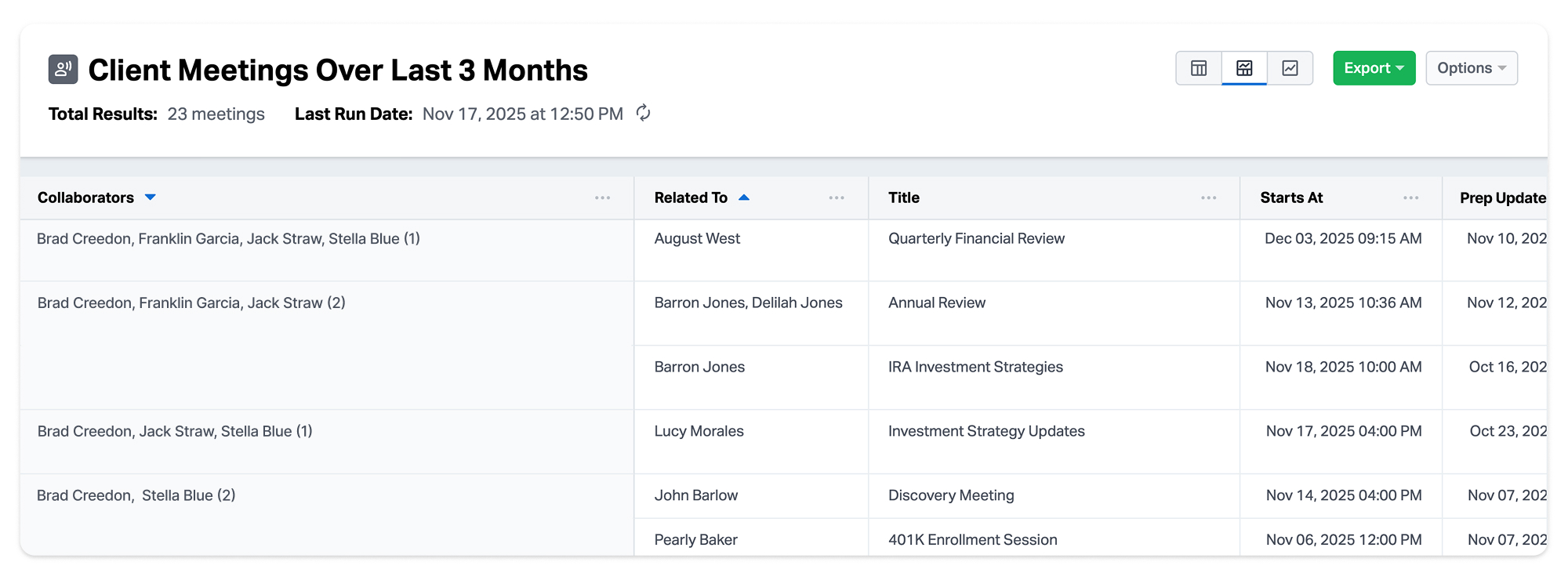The image size is (1568, 580).
Task: Click the Starts At column header
Action: click(1291, 198)
